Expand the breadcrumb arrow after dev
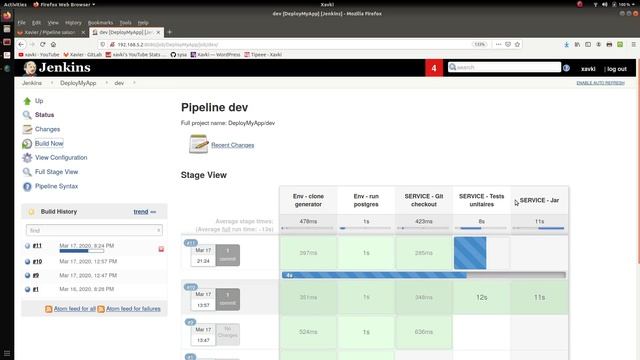640x360 pixels. pyautogui.click(x=134, y=83)
